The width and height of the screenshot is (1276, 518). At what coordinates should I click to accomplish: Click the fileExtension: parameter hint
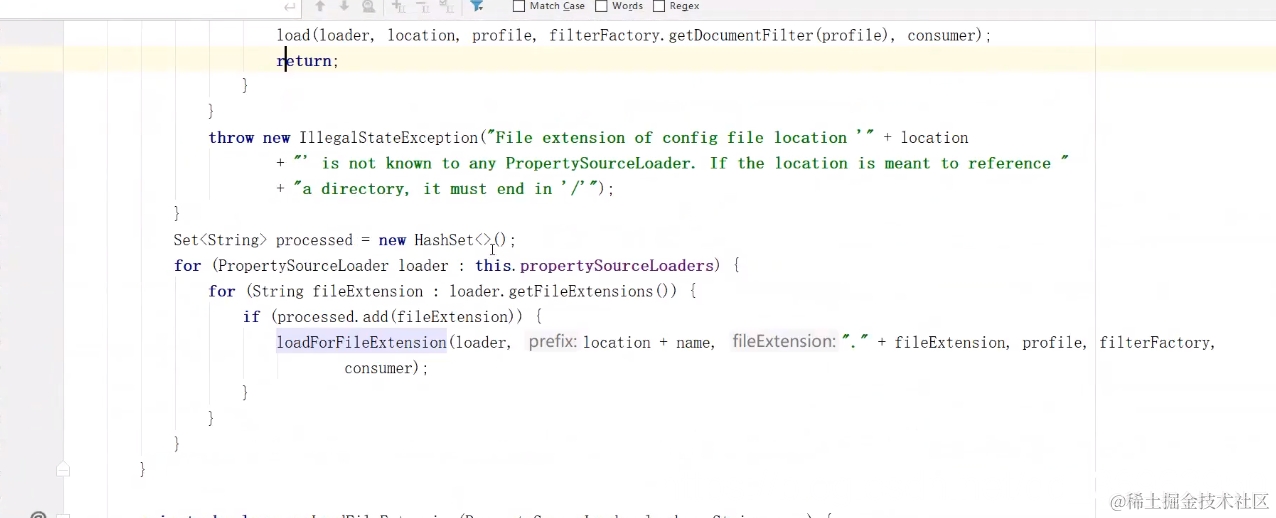[783, 342]
